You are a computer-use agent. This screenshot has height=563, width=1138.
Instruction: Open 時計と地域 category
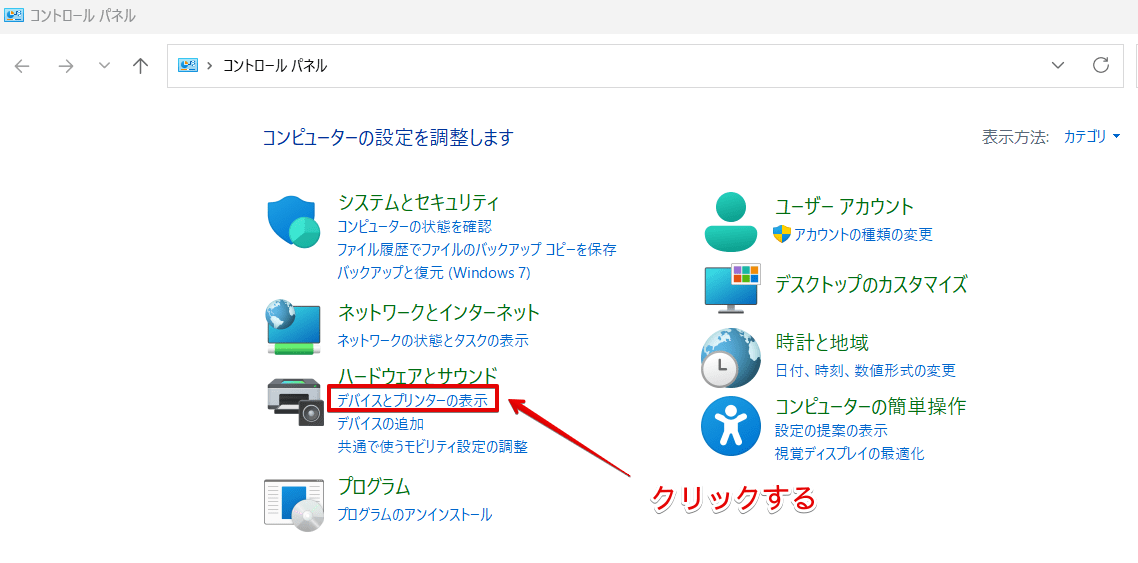coord(822,342)
